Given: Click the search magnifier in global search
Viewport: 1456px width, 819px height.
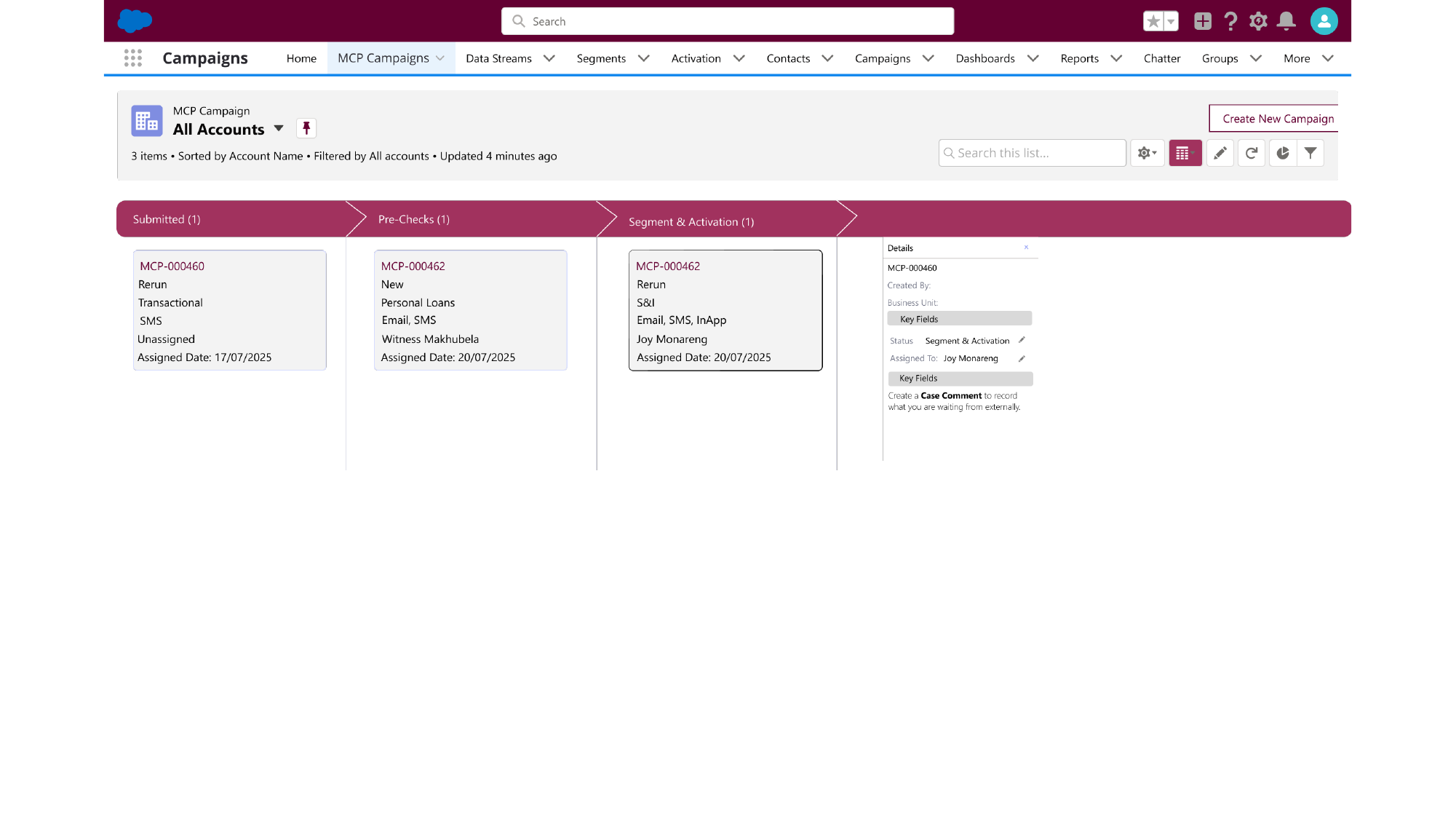Looking at the screenshot, I should (x=519, y=21).
